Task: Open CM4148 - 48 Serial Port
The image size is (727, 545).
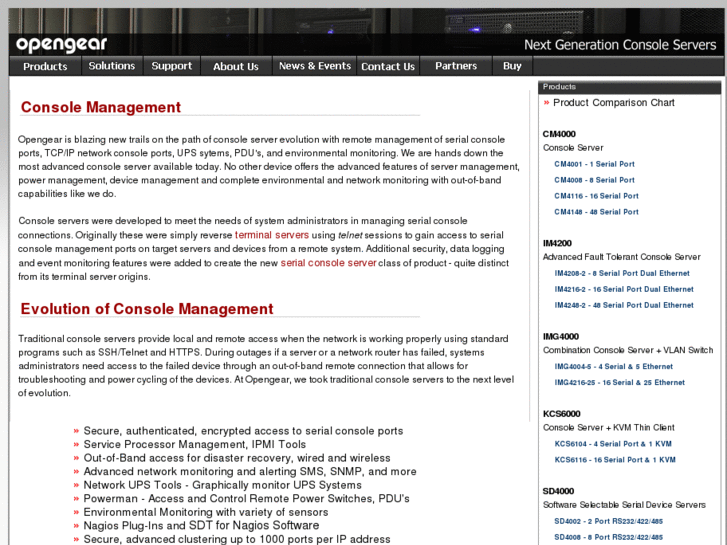Action: [596, 212]
